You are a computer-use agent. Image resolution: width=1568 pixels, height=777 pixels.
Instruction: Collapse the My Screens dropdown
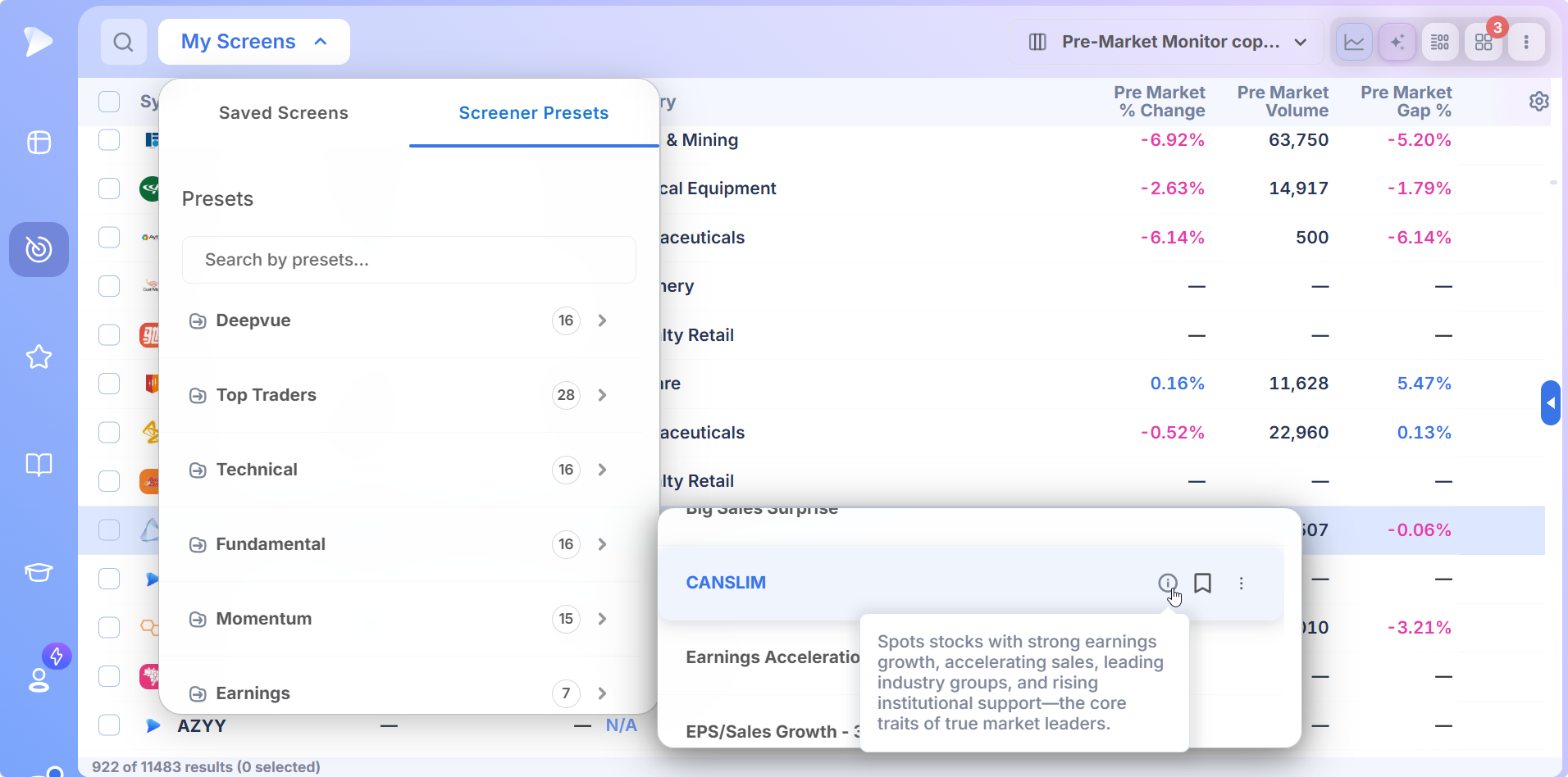coord(254,42)
